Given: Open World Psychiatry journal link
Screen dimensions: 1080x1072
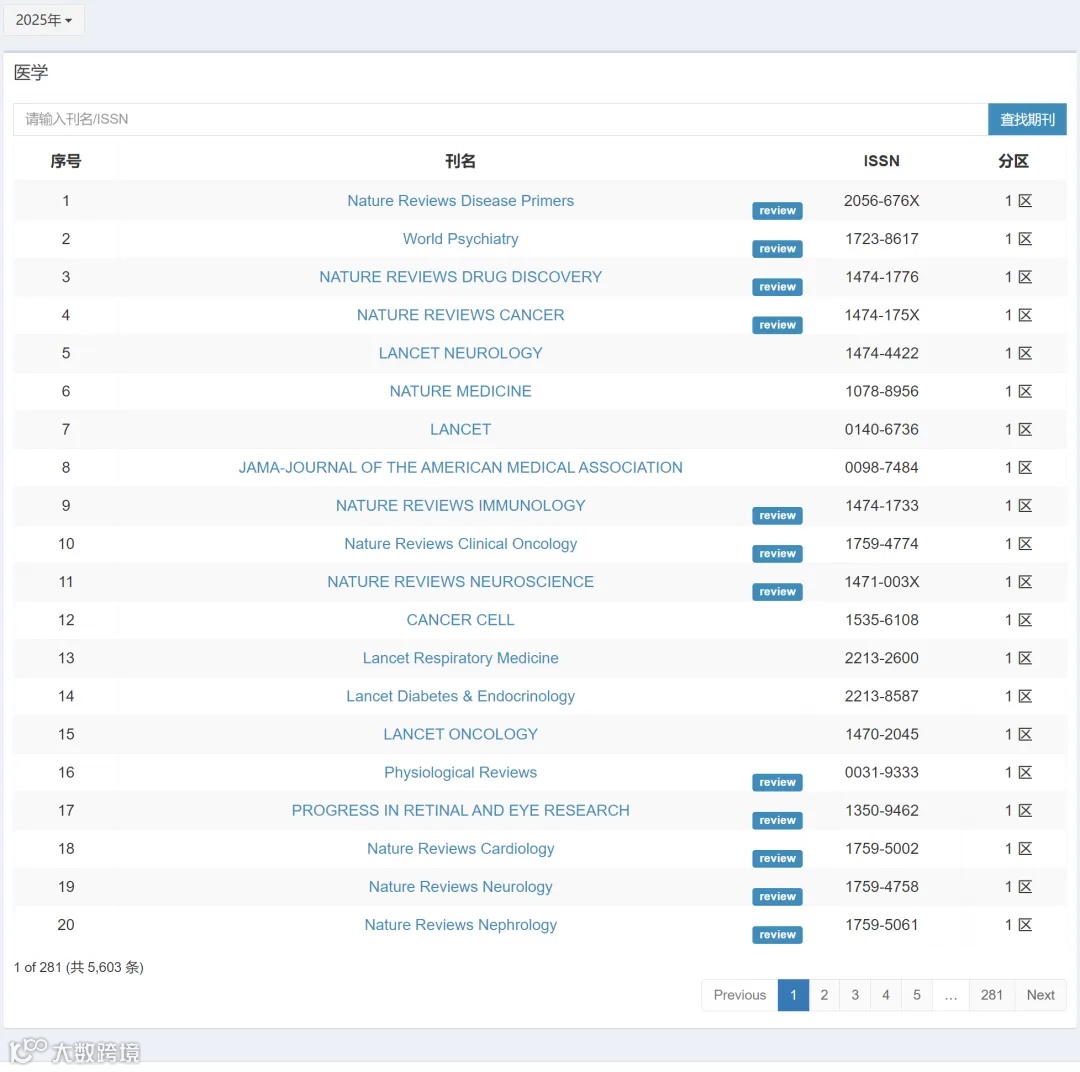Looking at the screenshot, I should pos(460,238).
